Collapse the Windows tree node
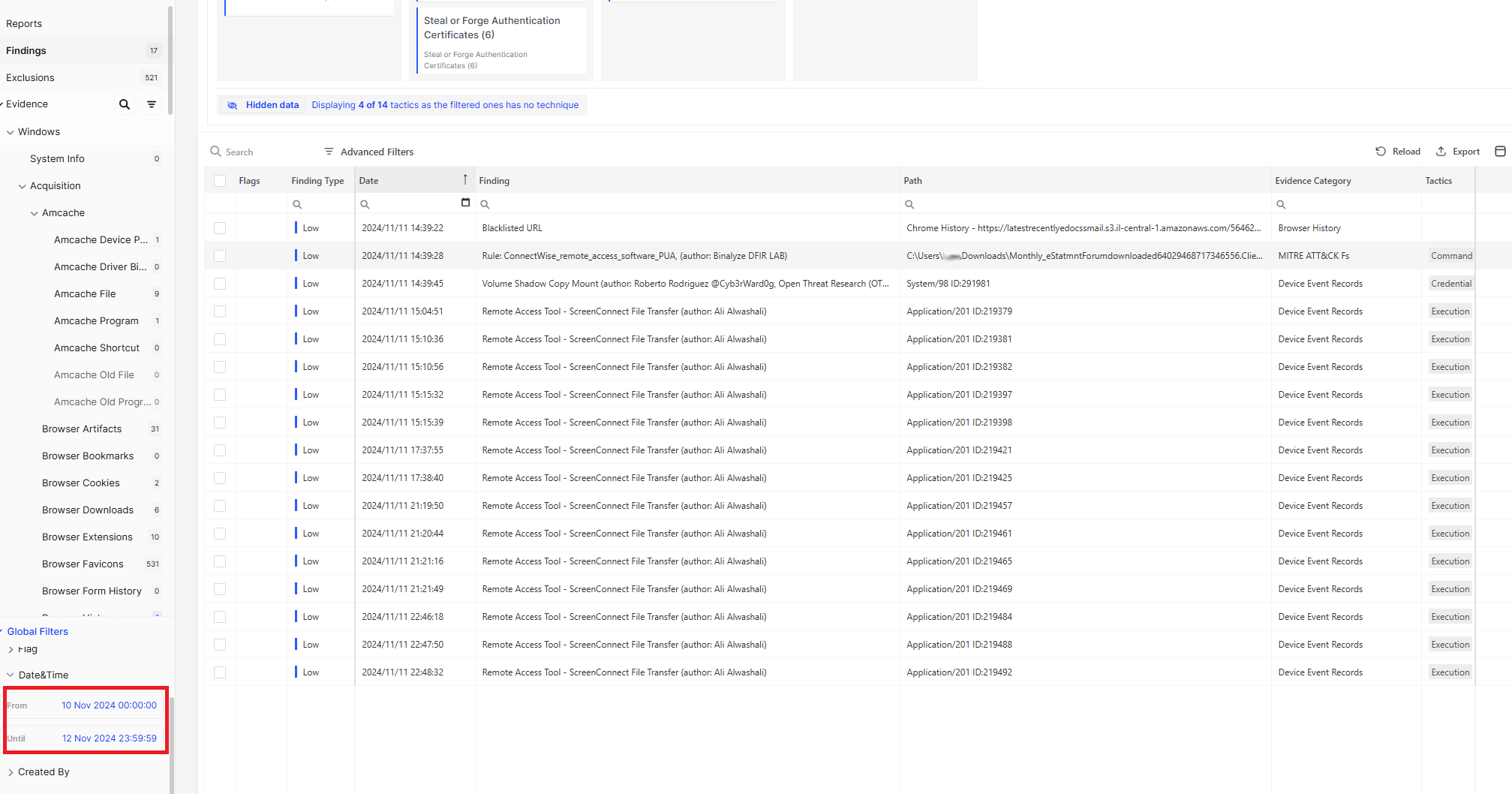The image size is (1512, 794). 11,132
